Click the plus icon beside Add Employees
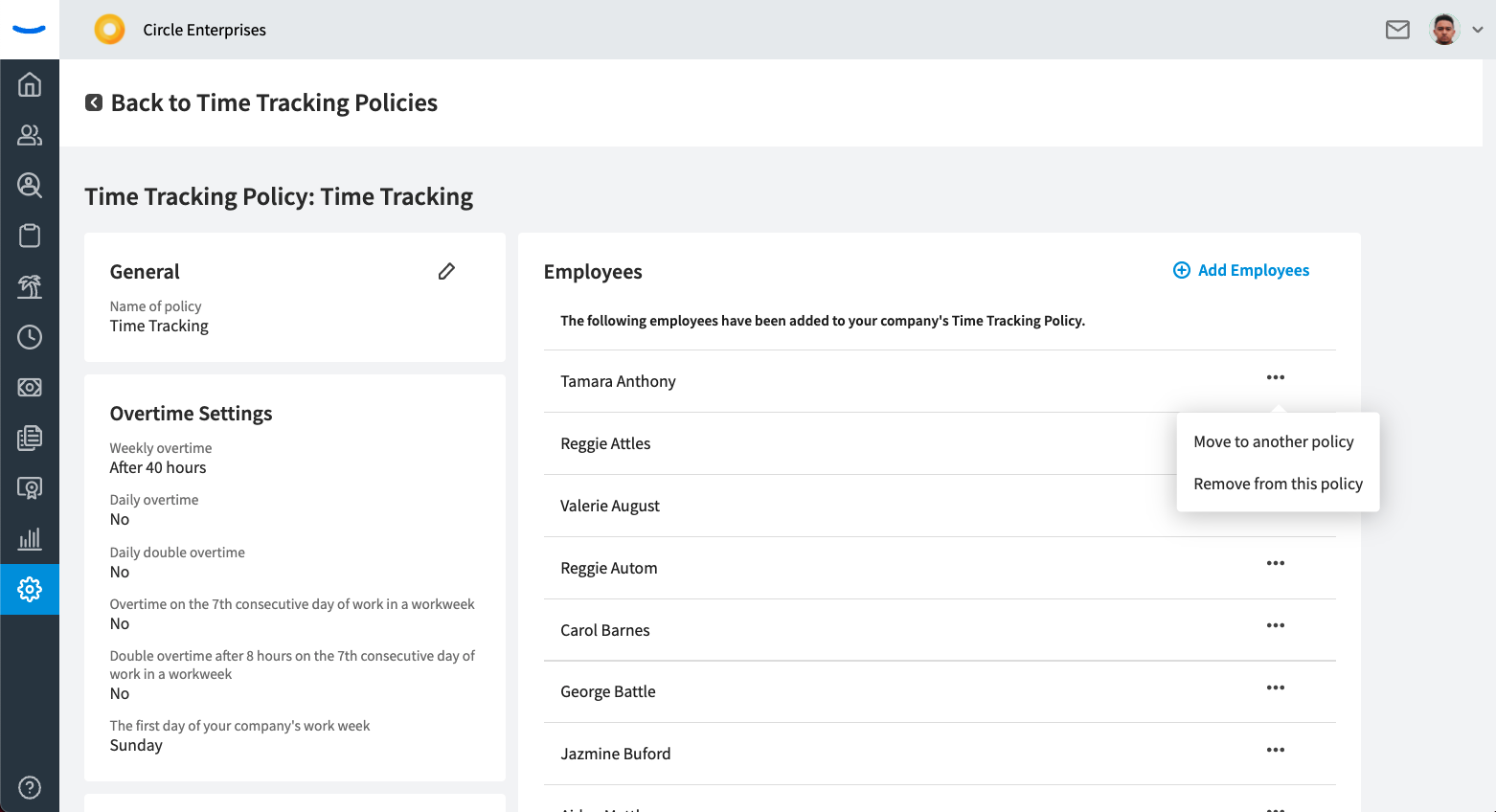The width and height of the screenshot is (1496, 812). (1182, 270)
